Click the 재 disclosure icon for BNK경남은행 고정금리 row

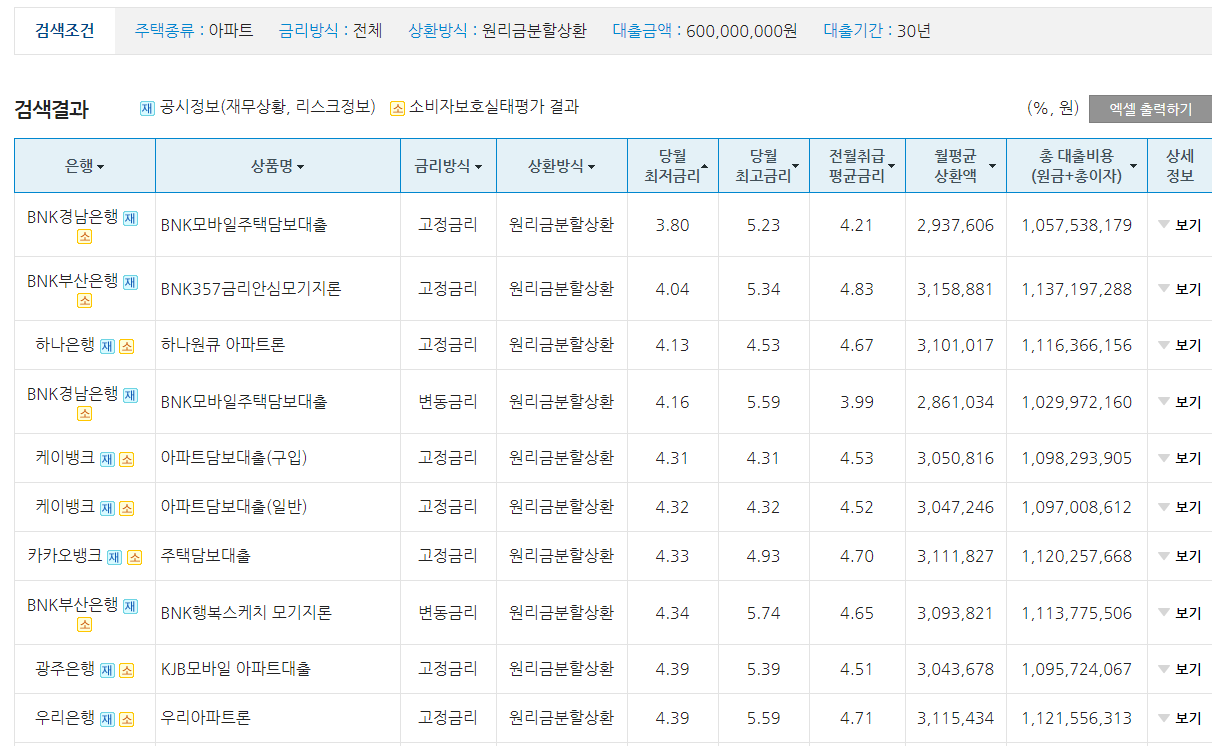(130, 217)
